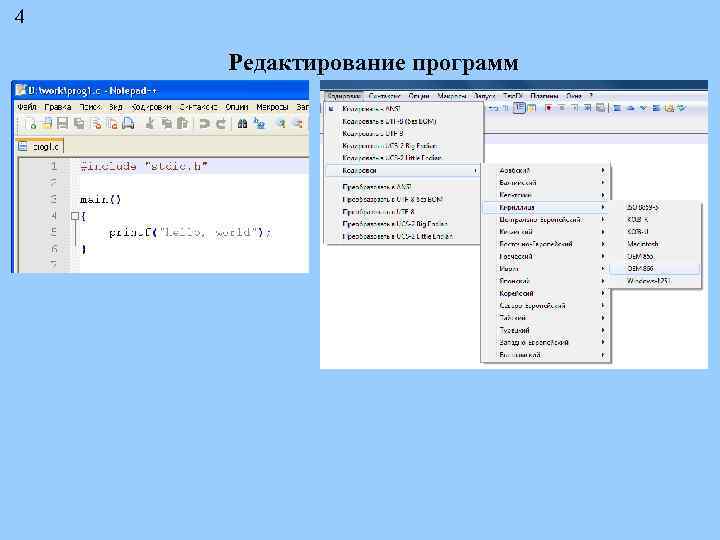Click the #include "stdio.h" code line
The height and width of the screenshot is (540, 720).
click(144, 166)
